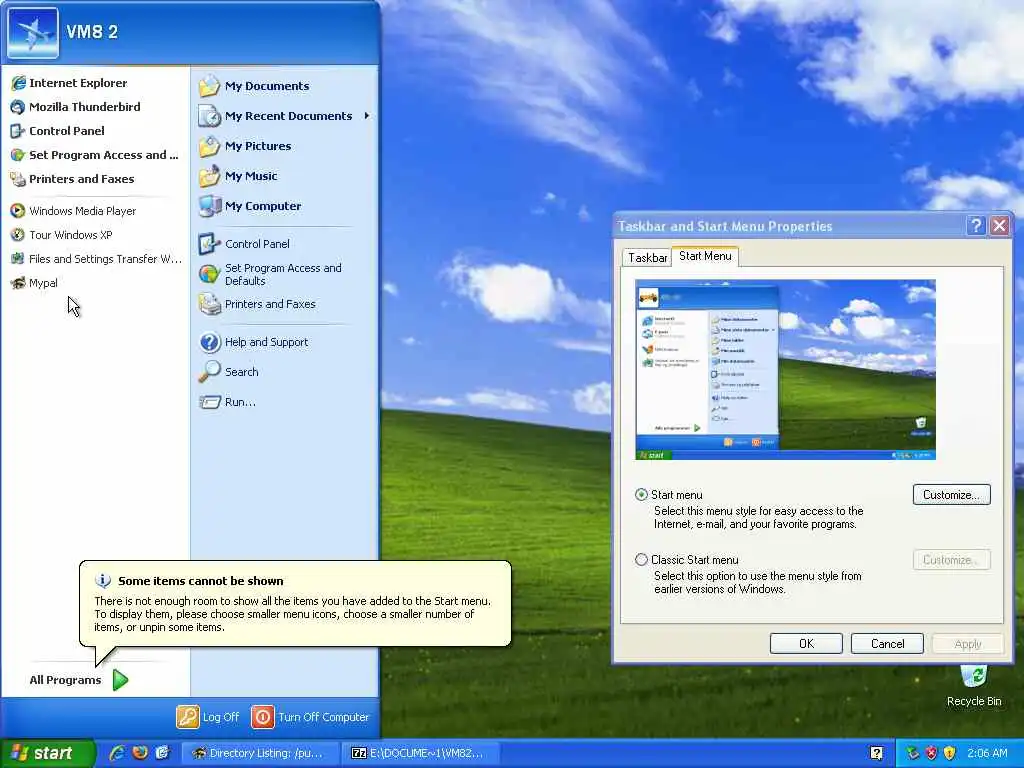Launch Windows Media Player

pos(73,211)
